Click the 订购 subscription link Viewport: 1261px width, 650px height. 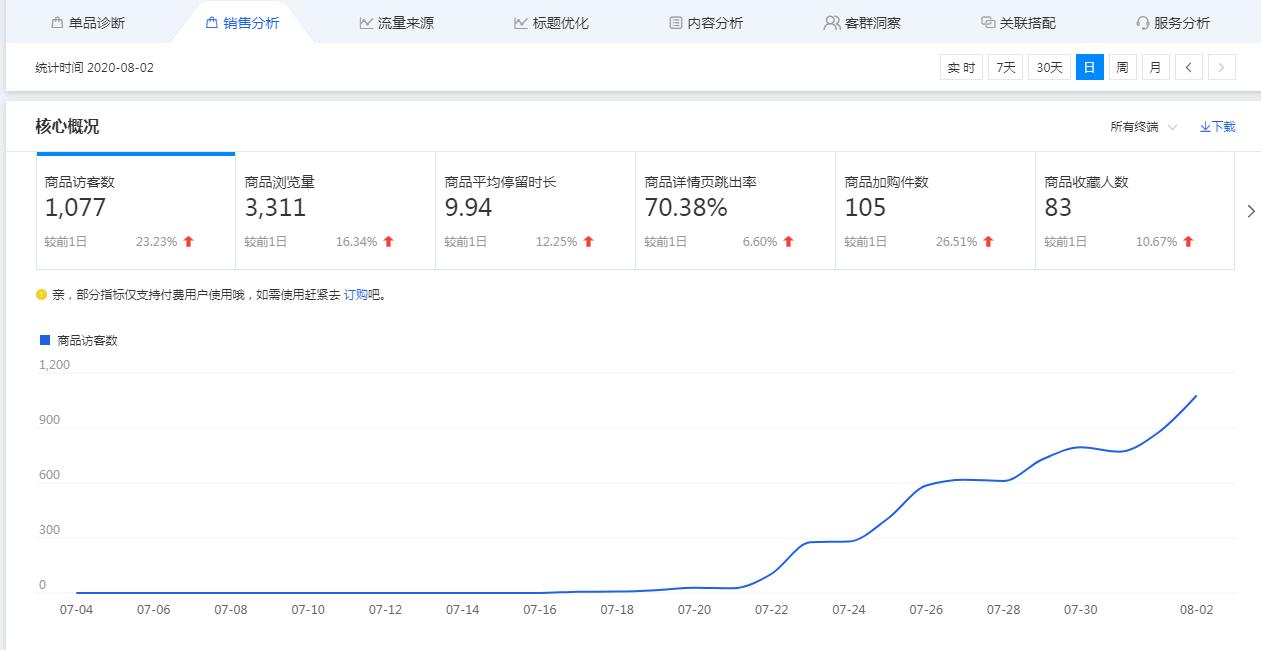click(355, 295)
